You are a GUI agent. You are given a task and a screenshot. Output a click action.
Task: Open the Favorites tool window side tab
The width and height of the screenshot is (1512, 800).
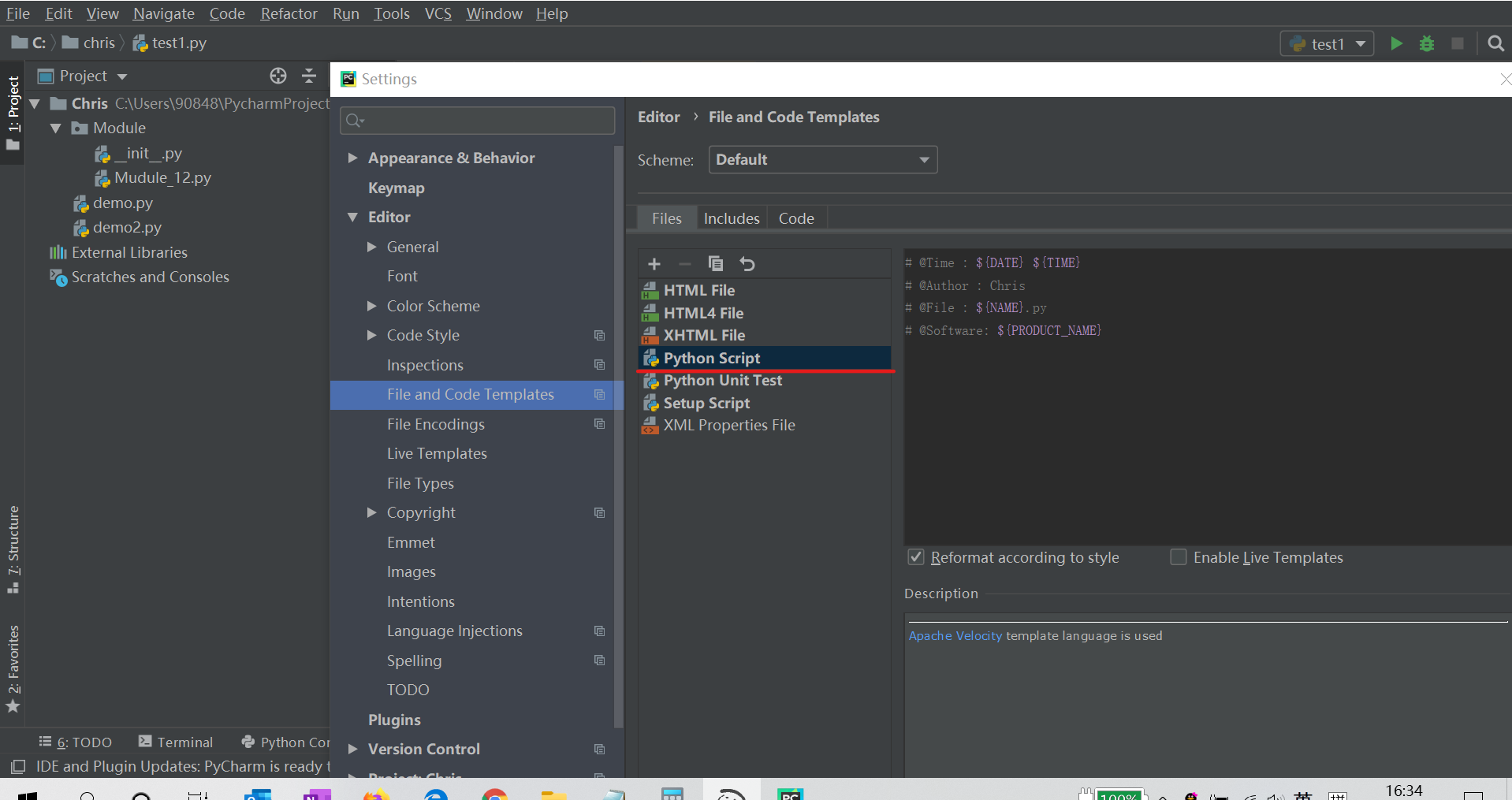coord(13,668)
